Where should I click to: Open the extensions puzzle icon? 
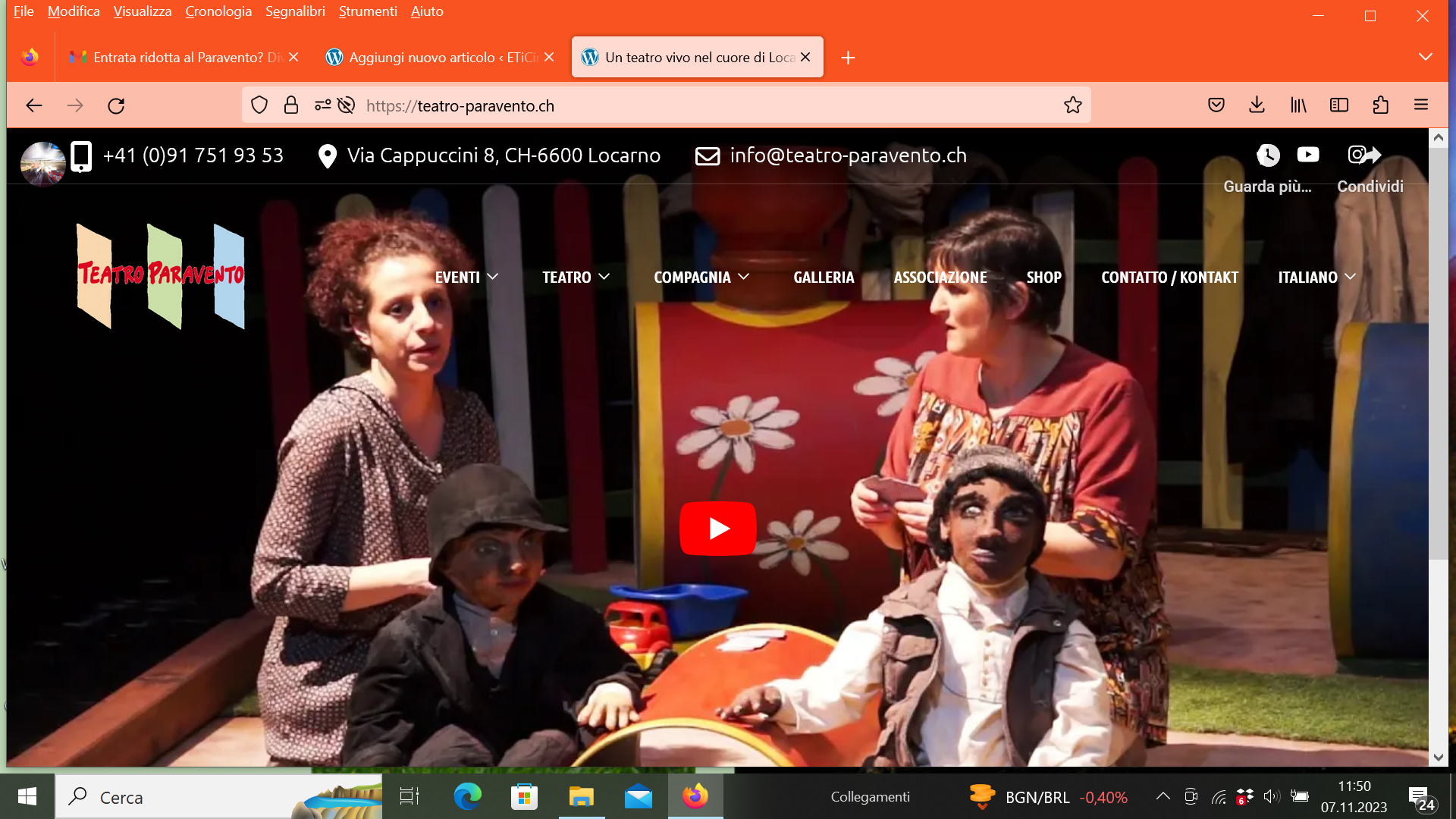click(1380, 105)
